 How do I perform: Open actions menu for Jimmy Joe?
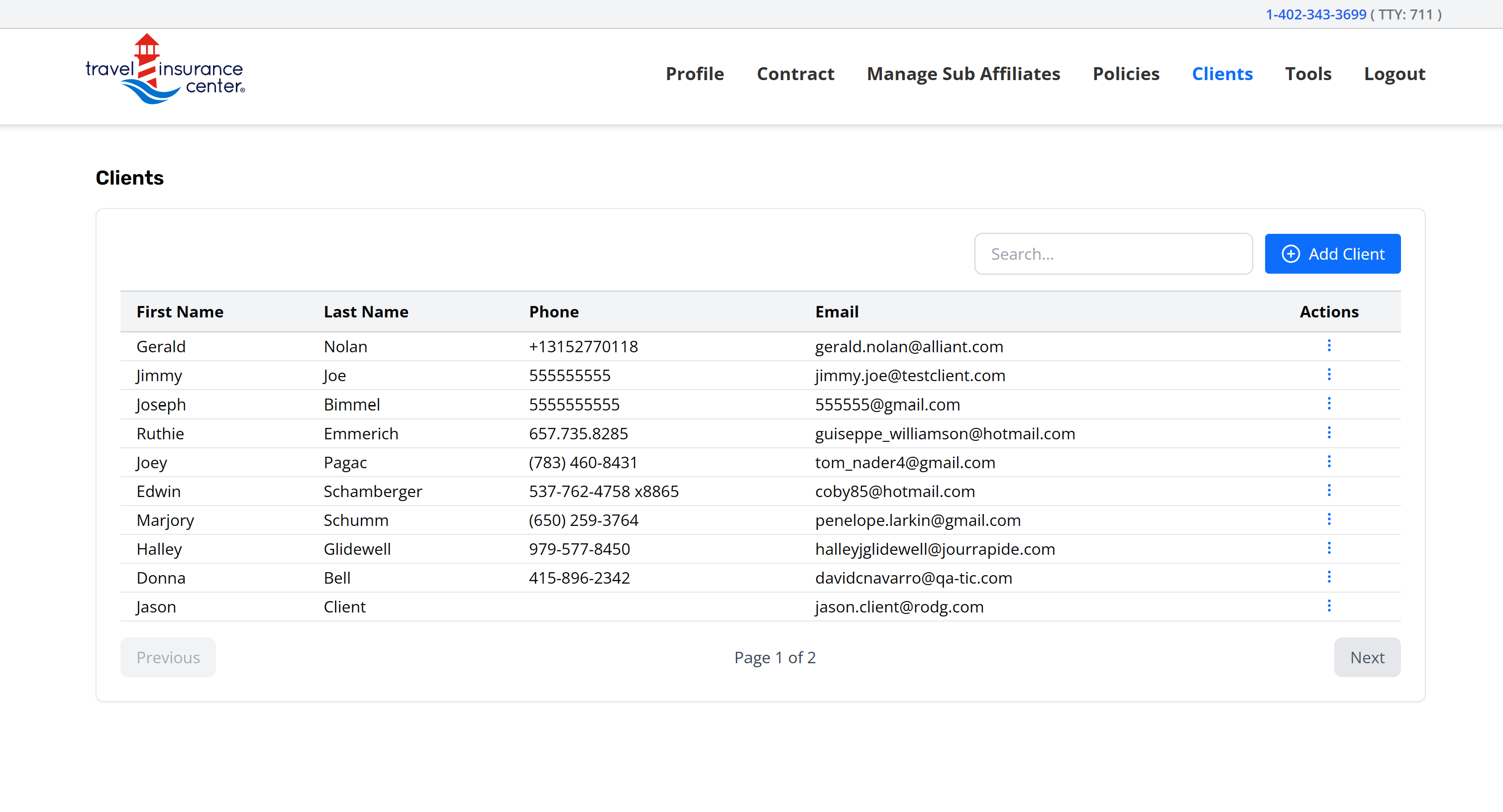tap(1328, 375)
